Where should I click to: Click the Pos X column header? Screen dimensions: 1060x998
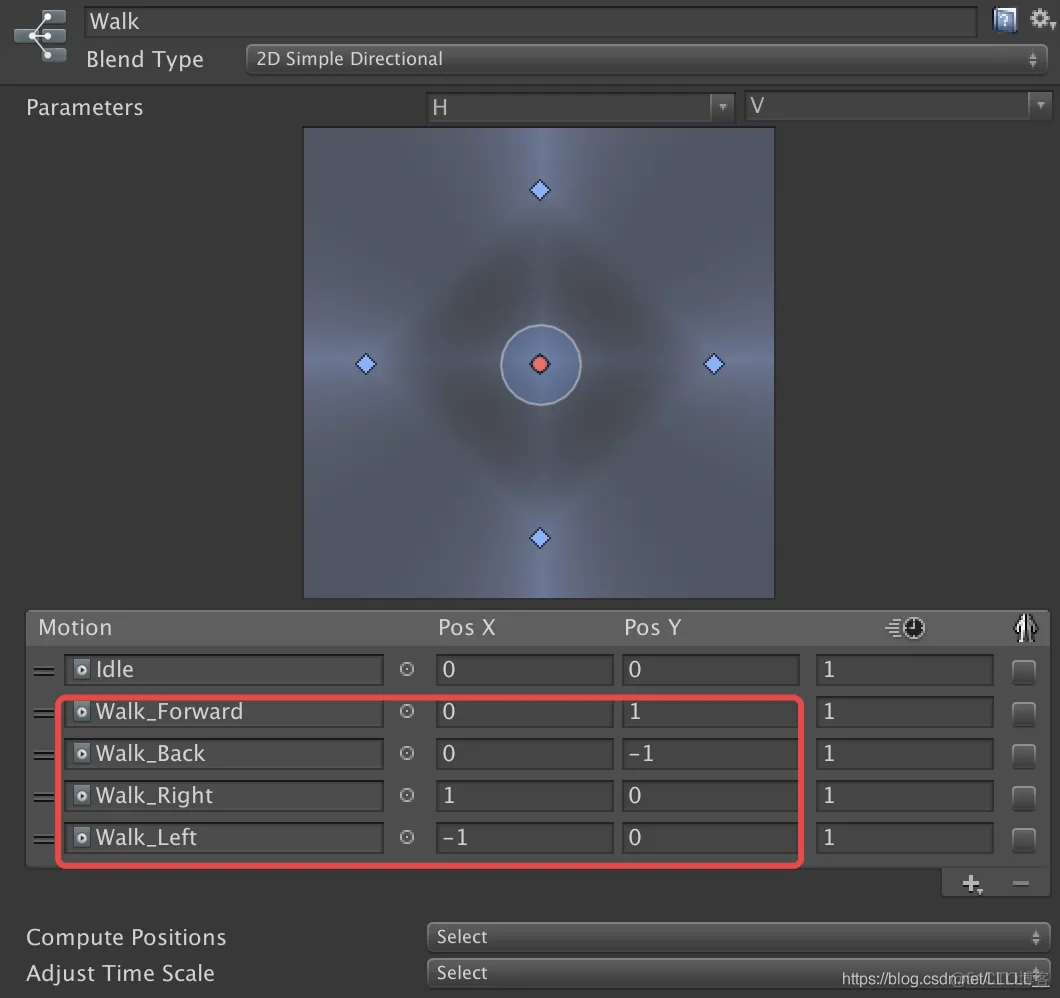466,627
